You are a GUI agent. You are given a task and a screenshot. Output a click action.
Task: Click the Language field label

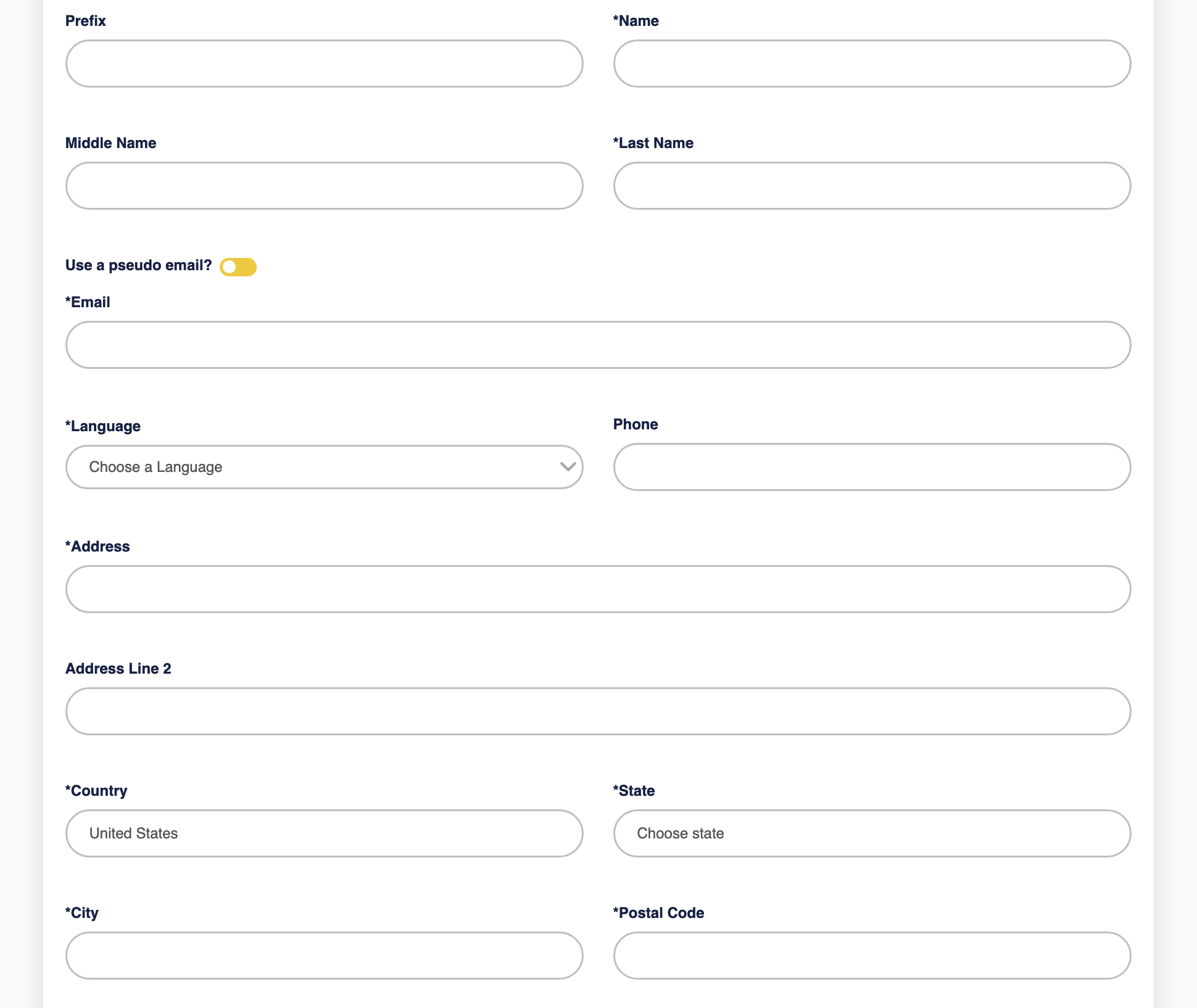[103, 426]
